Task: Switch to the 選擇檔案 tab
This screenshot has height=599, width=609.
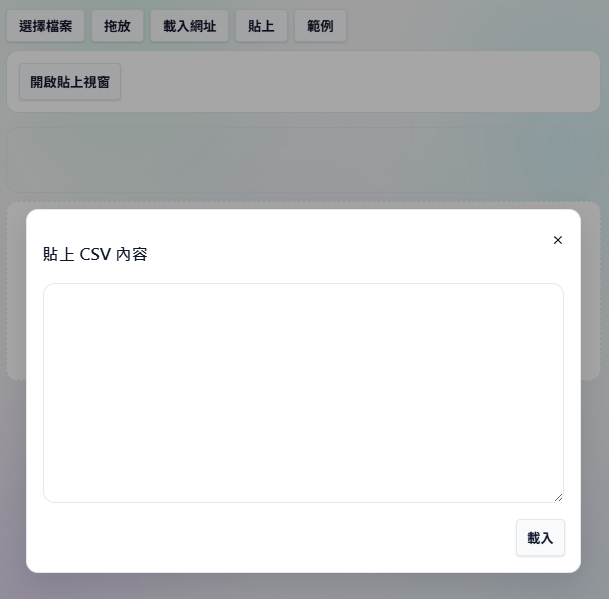Action: point(45,26)
